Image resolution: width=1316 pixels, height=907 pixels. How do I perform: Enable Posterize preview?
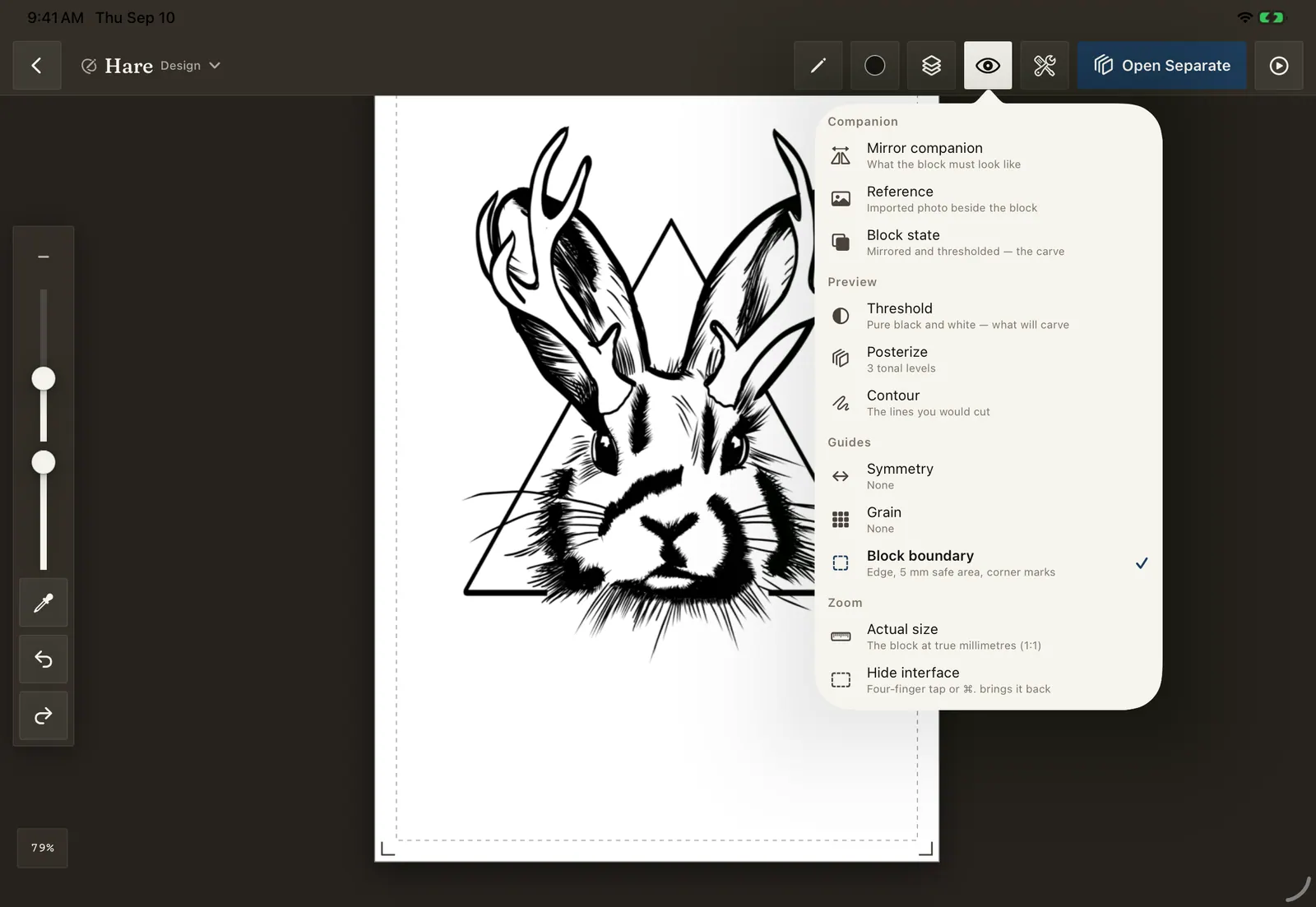pyautogui.click(x=988, y=359)
